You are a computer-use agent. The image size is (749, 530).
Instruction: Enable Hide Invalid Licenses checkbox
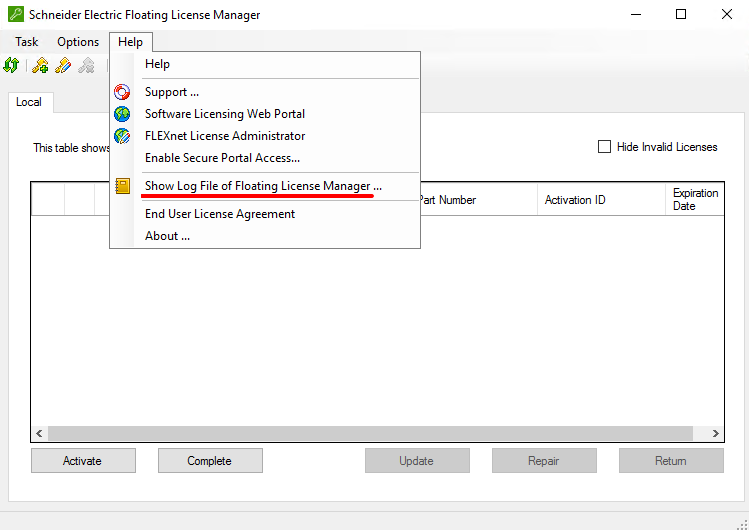coord(604,147)
